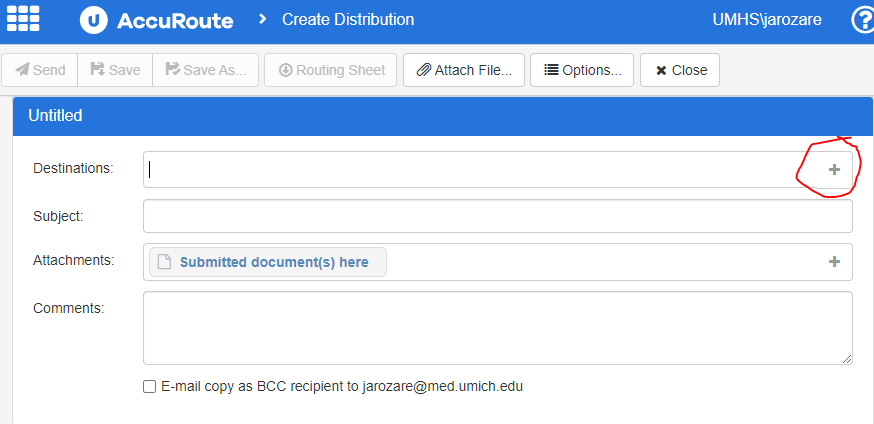Click into the Subject field

pos(497,216)
